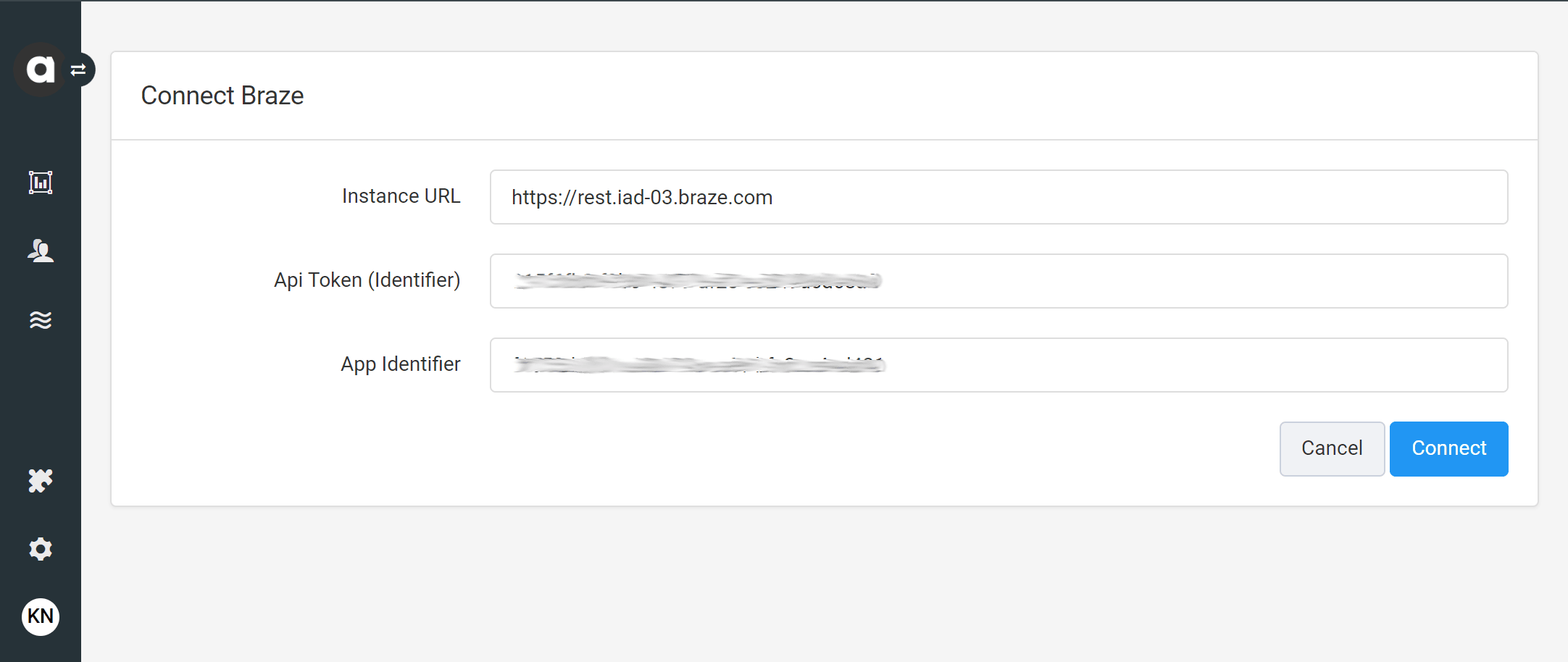This screenshot has width=1568, height=662.
Task: Select the URL text in Instance URL field
Action: 641,197
